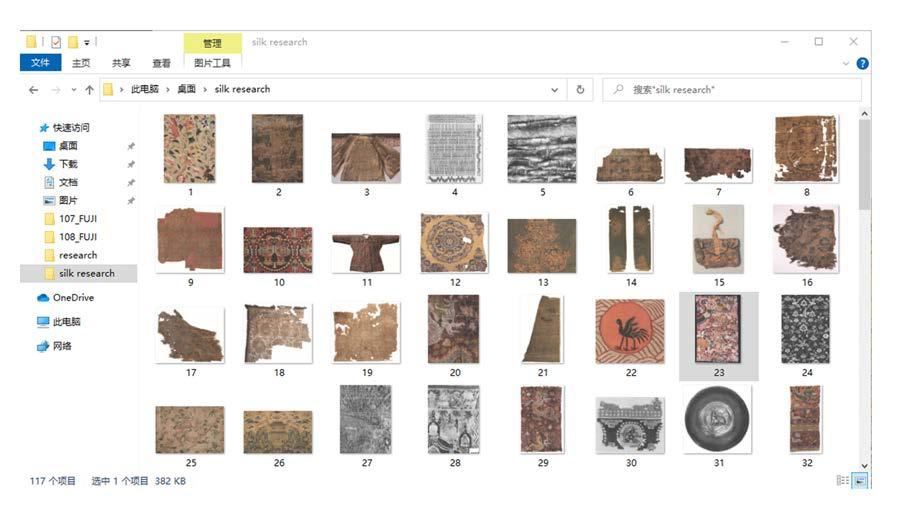
Task: Open the 107_FUJI folder
Action: [78, 219]
